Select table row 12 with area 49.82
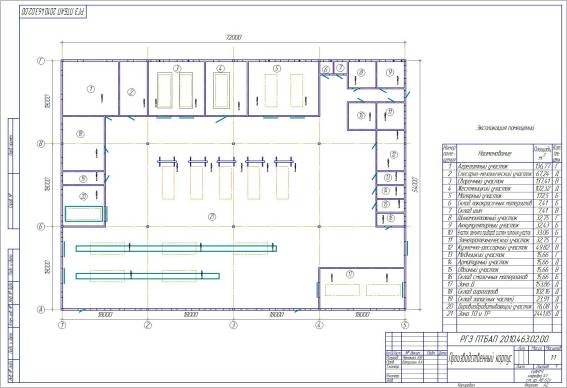Viewport: 567px width, 388px height. click(x=502, y=247)
